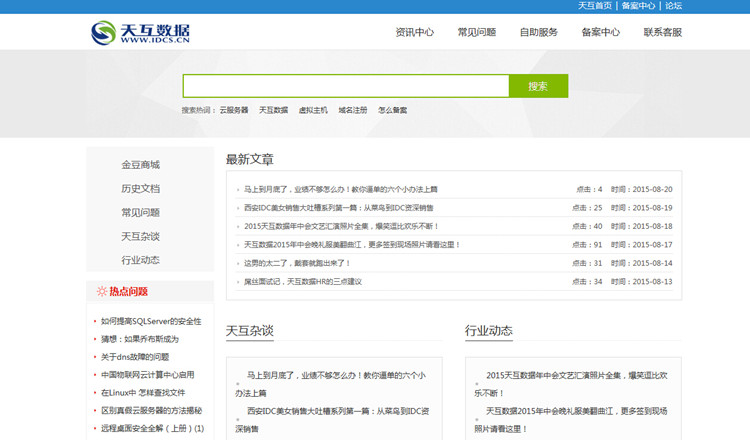
Task: Open article 屌丝面试记，天互数据HR的三点建议
Action: [x=303, y=282]
